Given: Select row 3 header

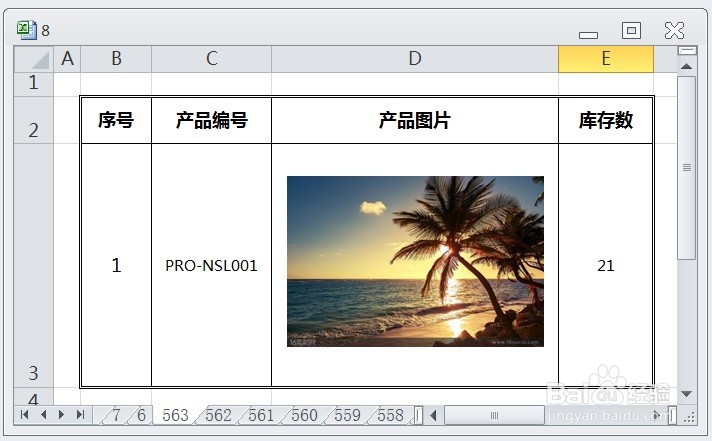Looking at the screenshot, I should (34, 265).
